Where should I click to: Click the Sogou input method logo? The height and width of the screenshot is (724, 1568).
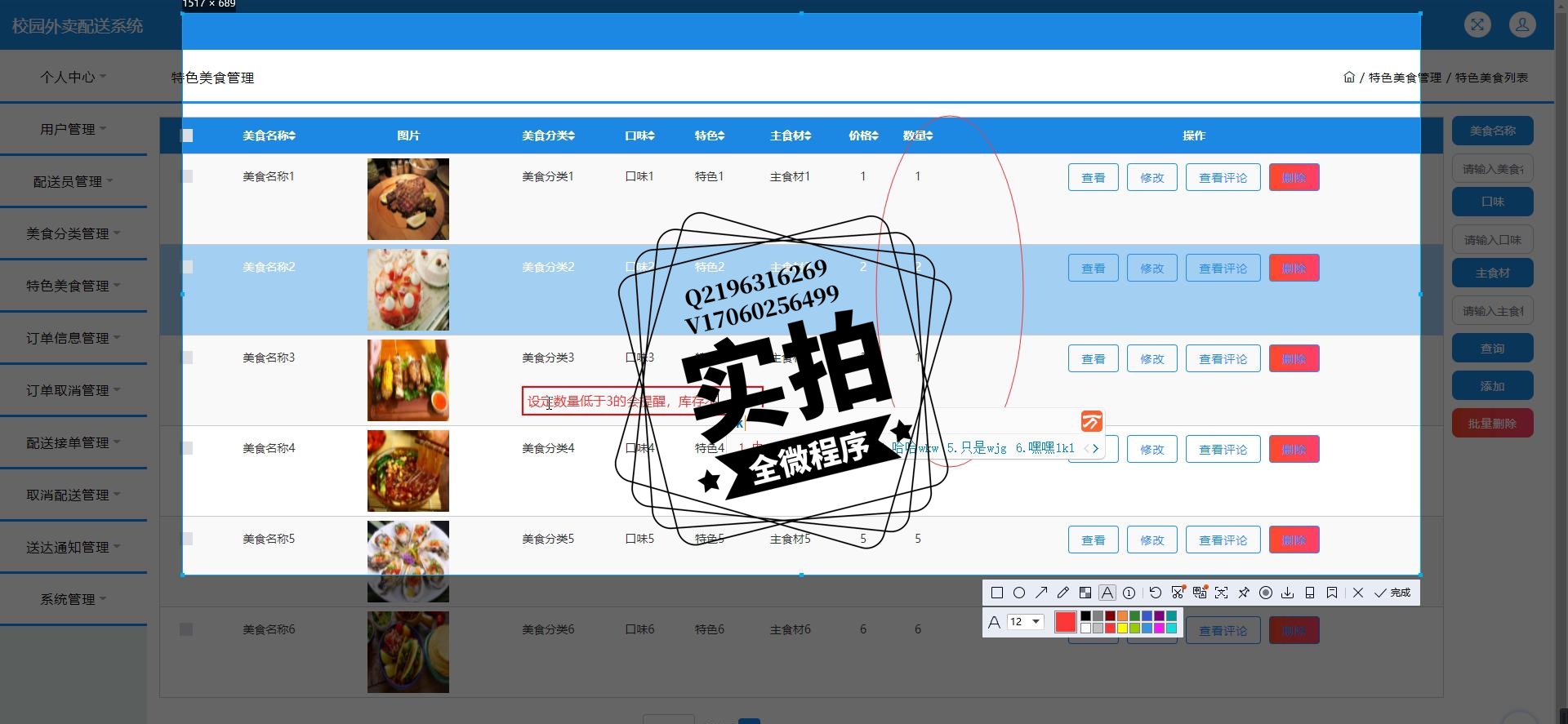1092,421
